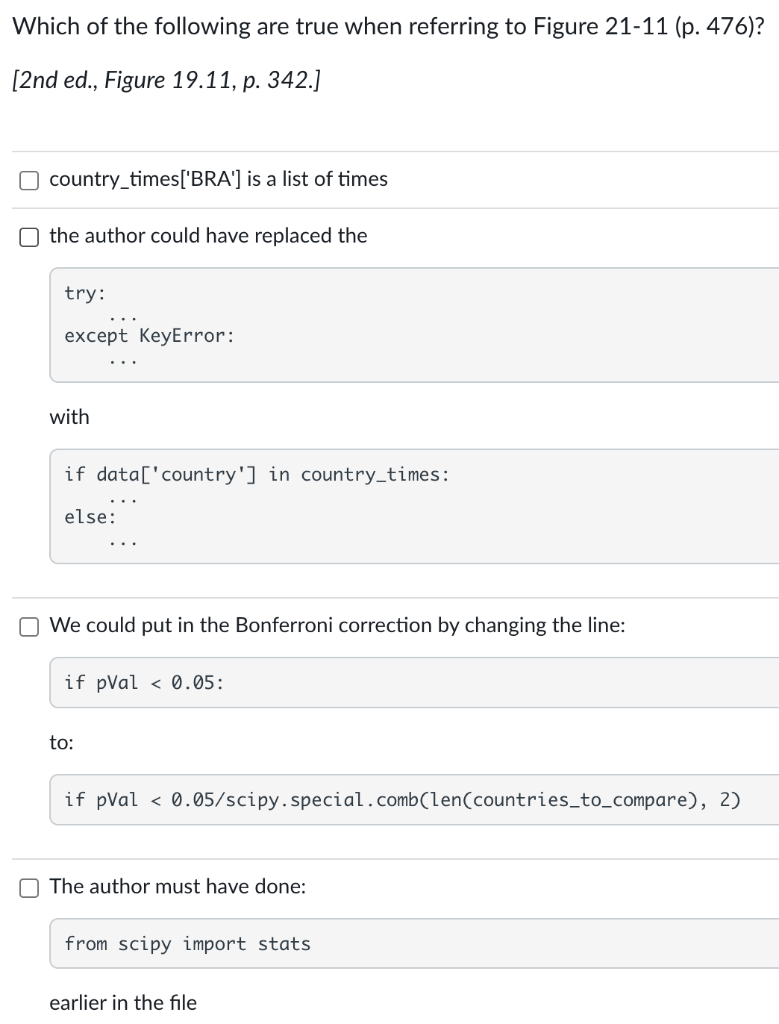
Task: Click the 'from scipy import stats' code block
Action: click(x=414, y=944)
